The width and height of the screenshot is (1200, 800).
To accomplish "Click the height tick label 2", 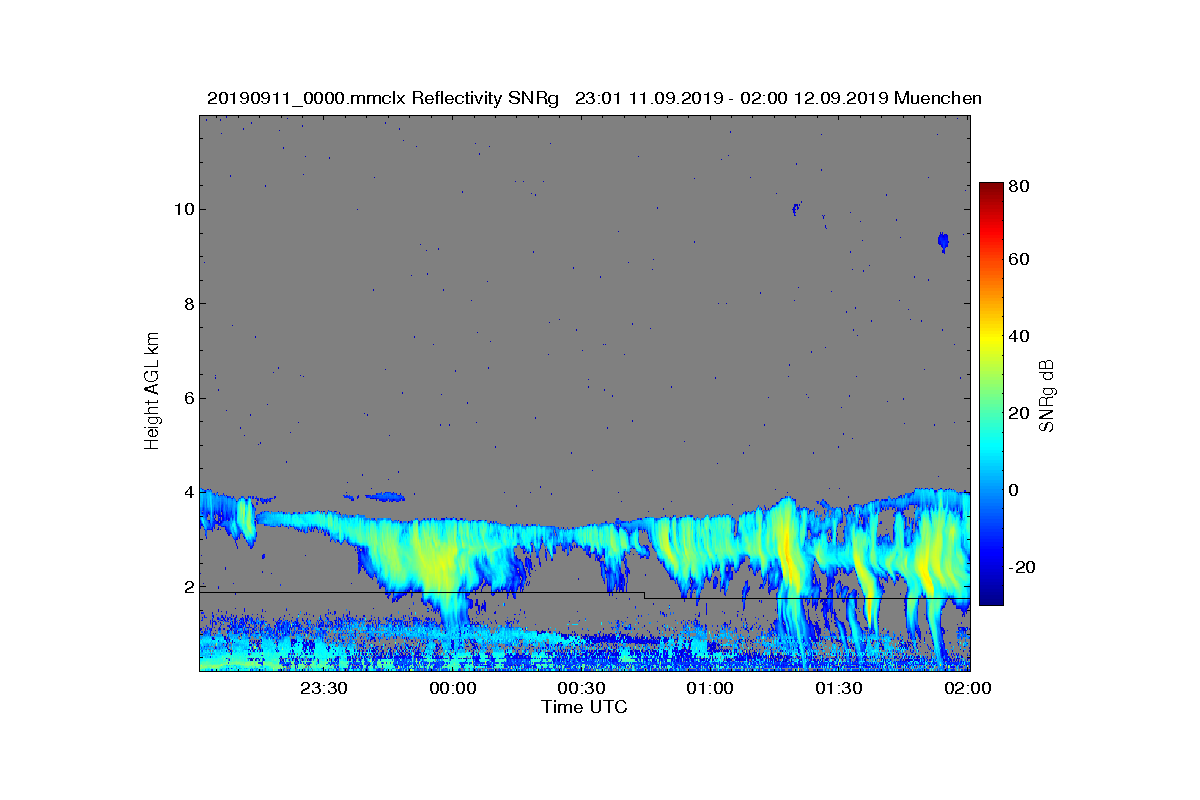I will (188, 587).
